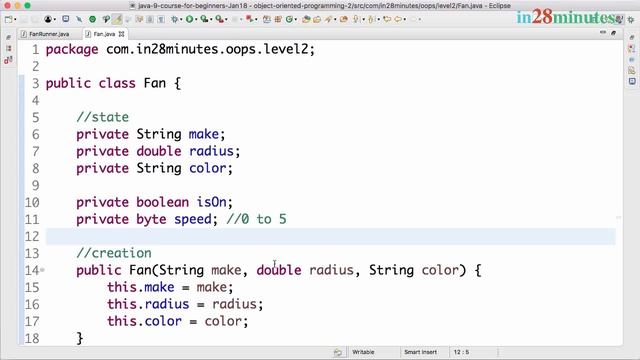Viewport: 640px width, 360px height.
Task: Click the Open Task folder icon
Action: tap(317, 19)
